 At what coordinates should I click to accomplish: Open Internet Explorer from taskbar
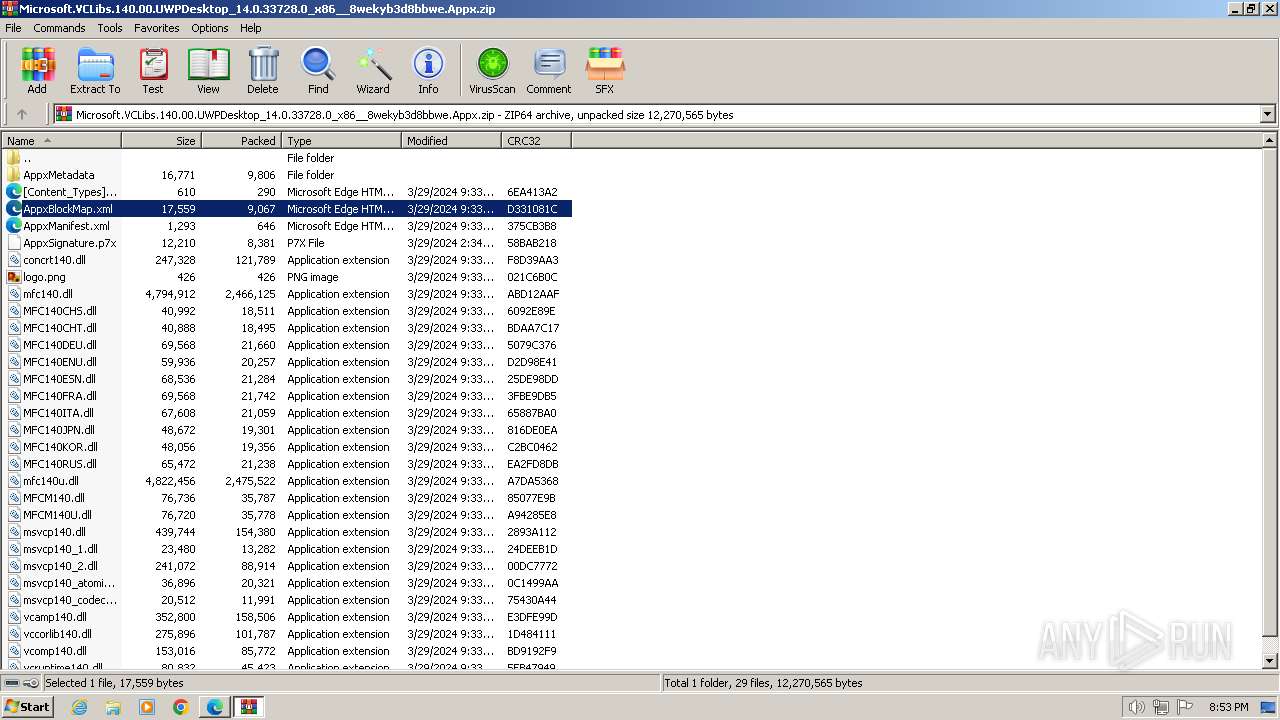[x=79, y=707]
